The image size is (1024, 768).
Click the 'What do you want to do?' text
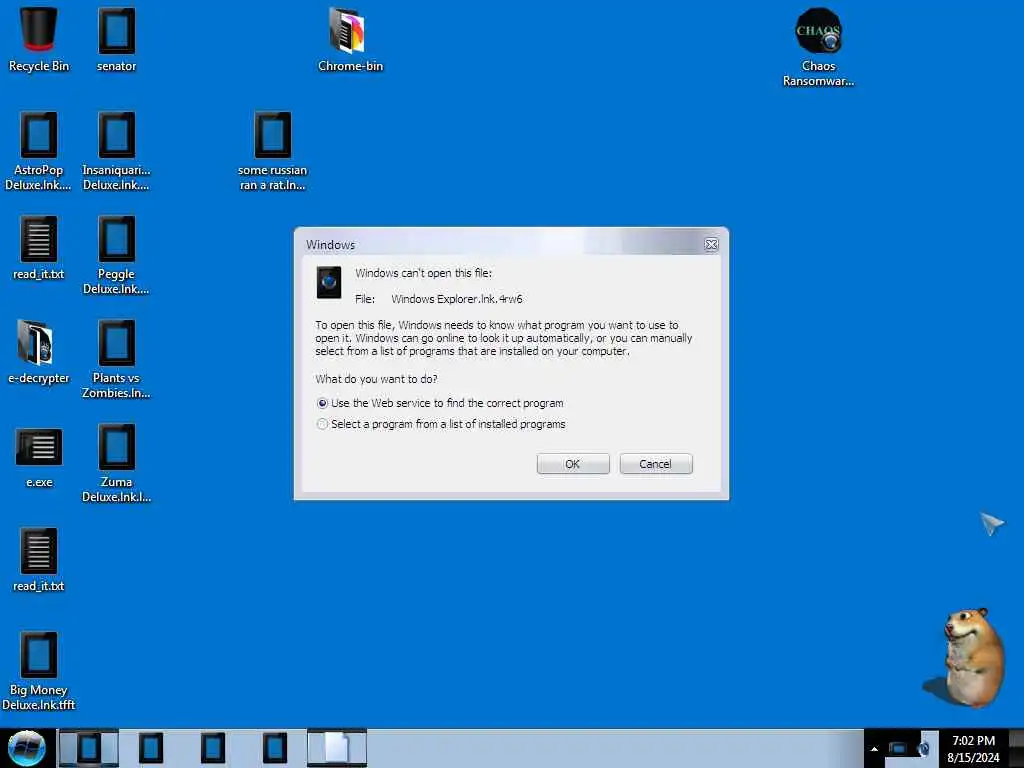pyautogui.click(x=376, y=379)
